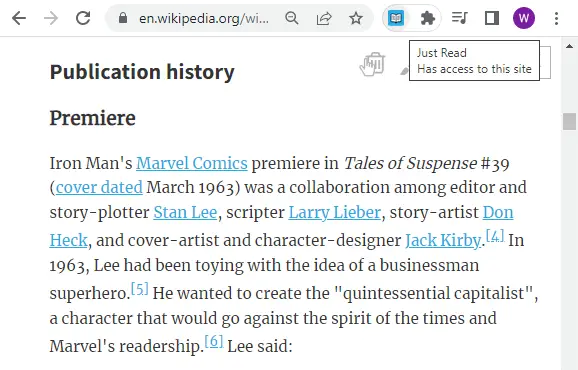
Task: Jump to citation reference 5
Action: (x=140, y=289)
